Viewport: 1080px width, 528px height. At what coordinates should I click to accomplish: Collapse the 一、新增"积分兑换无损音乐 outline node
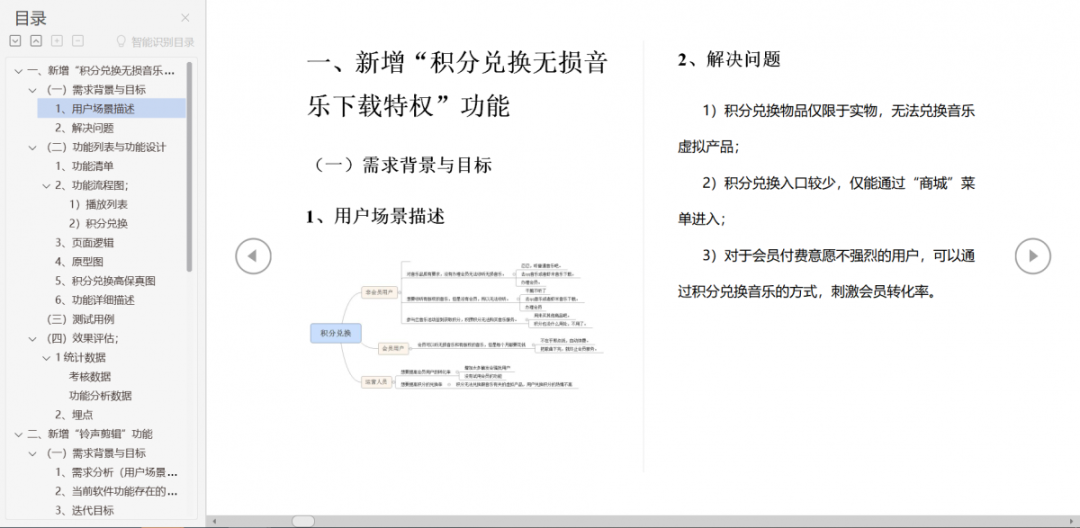18,70
